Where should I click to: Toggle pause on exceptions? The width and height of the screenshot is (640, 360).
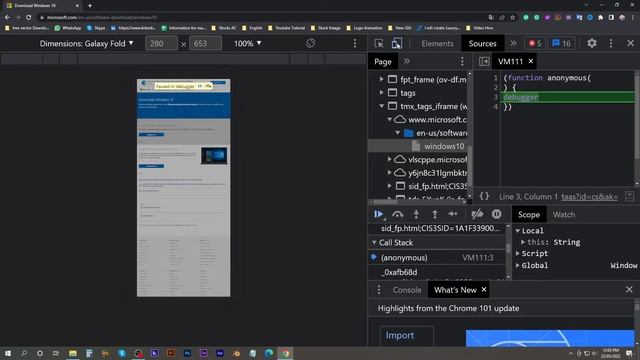pos(496,214)
